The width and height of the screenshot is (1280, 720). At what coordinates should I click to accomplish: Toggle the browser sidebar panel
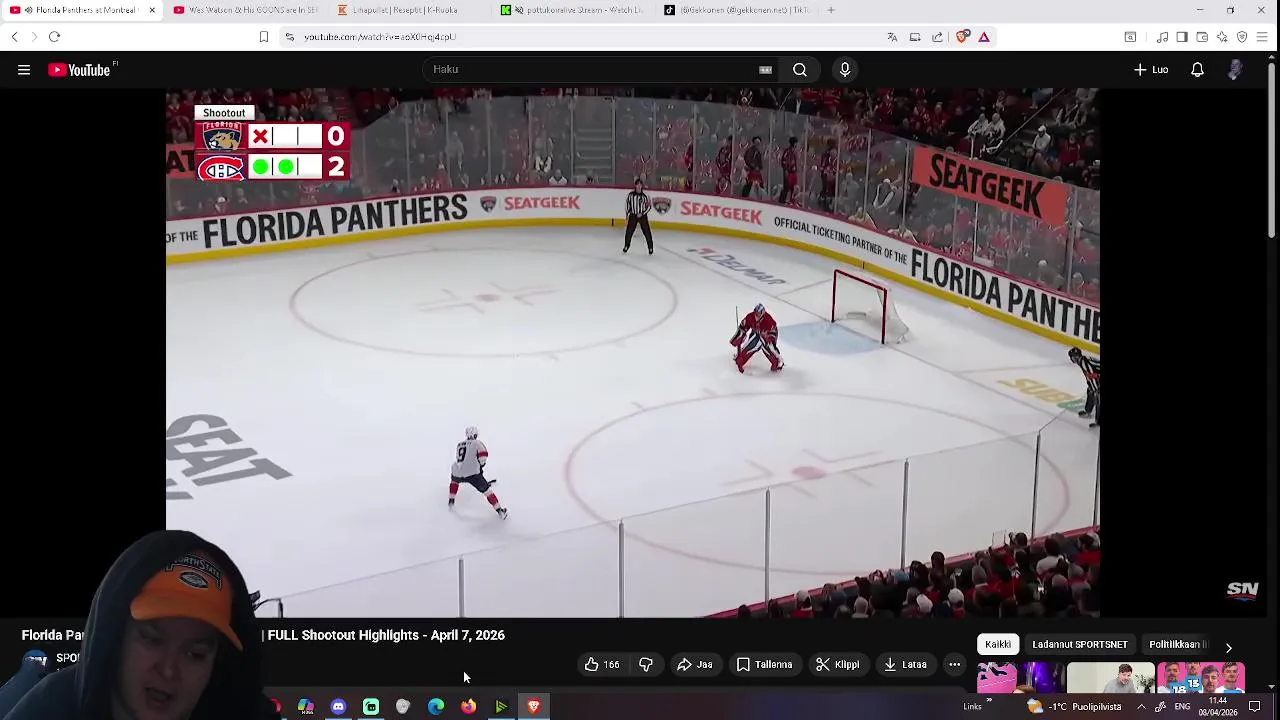click(x=1182, y=37)
